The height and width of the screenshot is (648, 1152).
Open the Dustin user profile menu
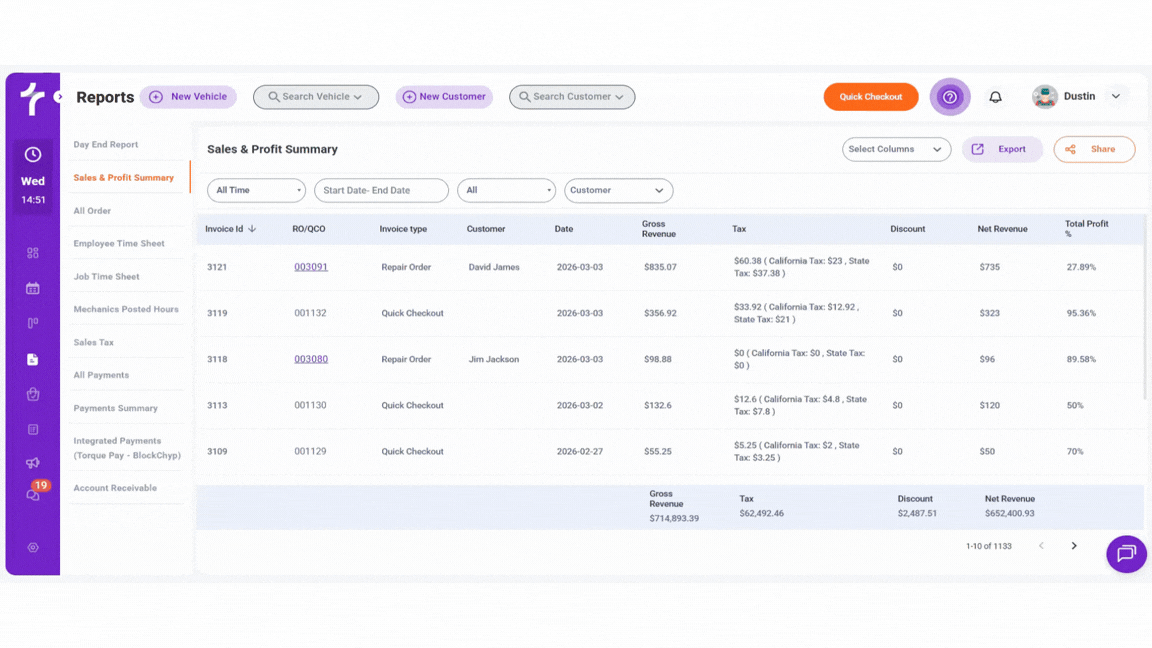tap(1079, 97)
